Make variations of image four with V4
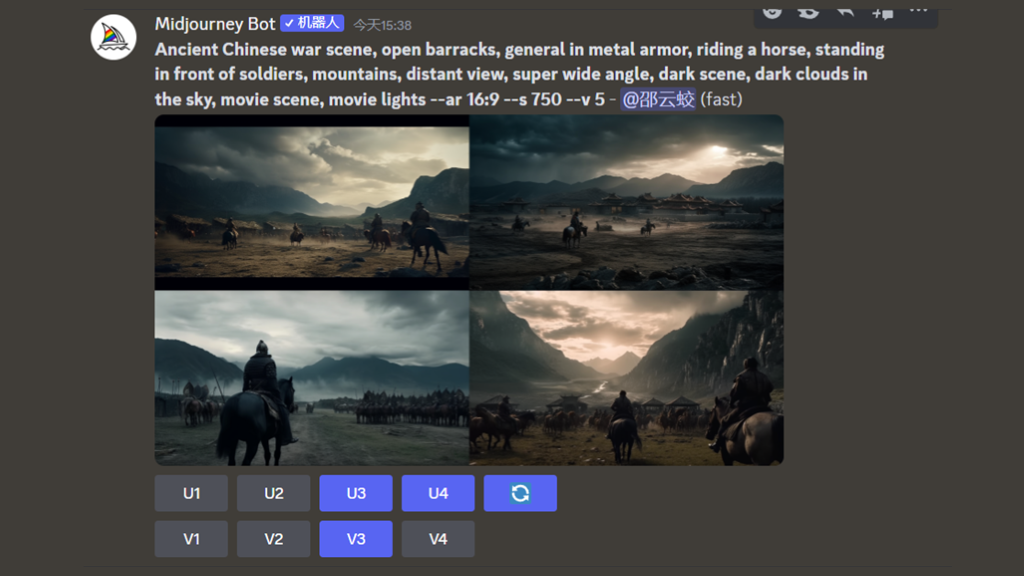Viewport: 1024px width, 576px height. click(438, 539)
